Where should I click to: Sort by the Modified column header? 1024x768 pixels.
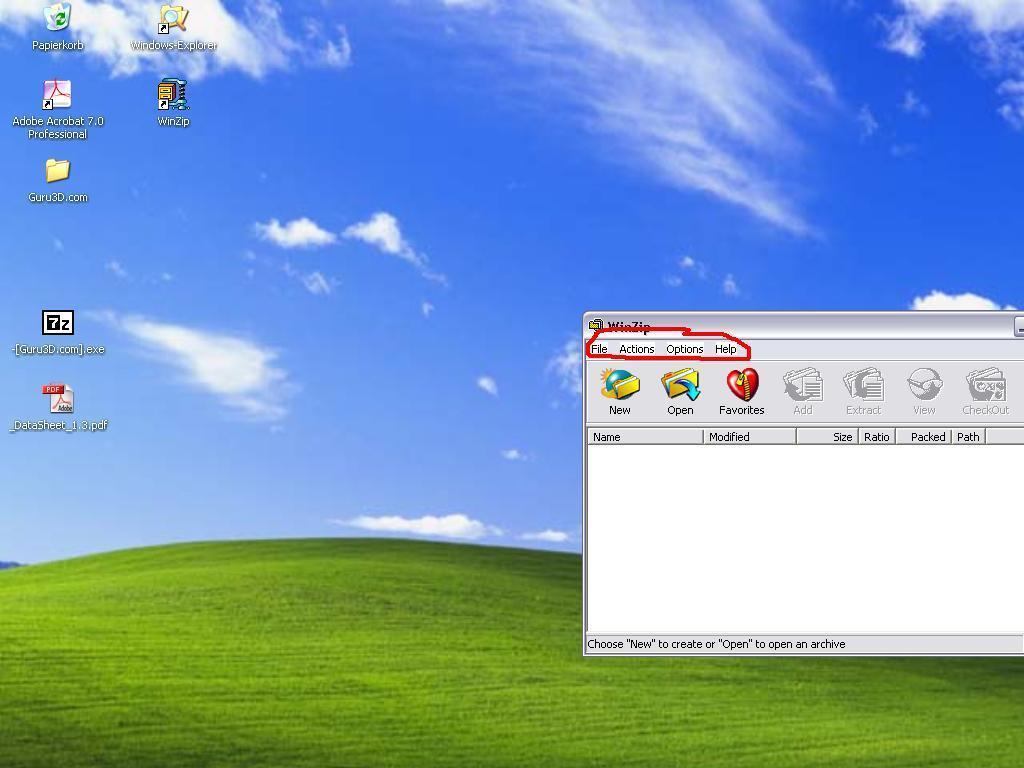[750, 437]
